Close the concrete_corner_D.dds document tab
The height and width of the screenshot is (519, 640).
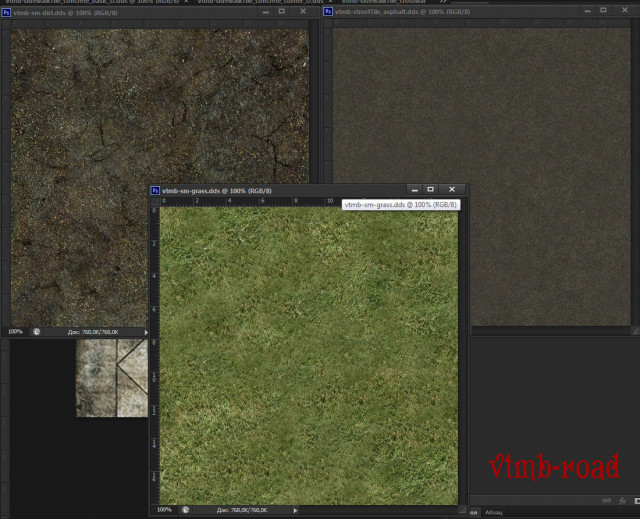pyautogui.click(x=331, y=2)
